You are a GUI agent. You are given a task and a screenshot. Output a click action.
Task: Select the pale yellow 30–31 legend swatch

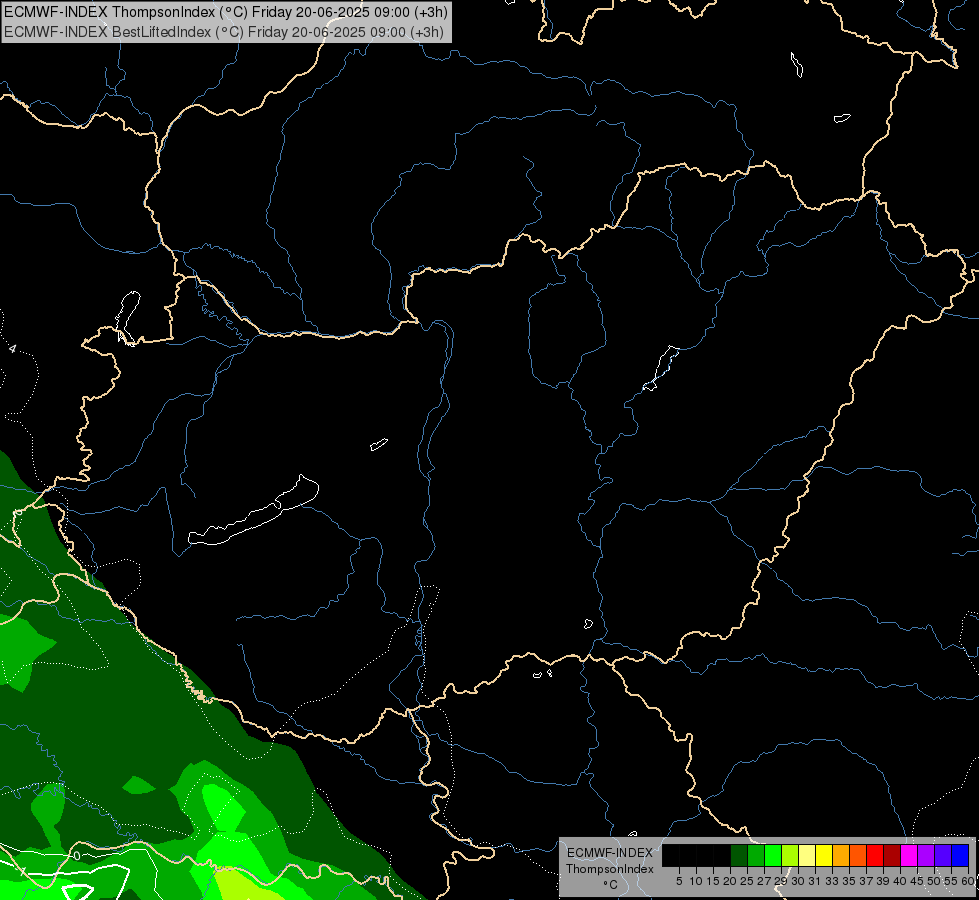pos(807,855)
